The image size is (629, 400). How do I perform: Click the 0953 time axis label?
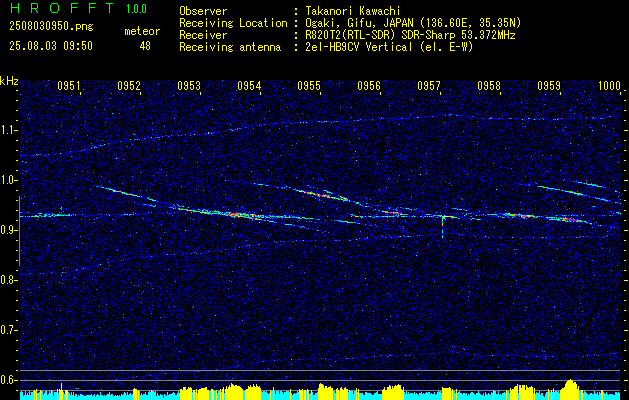189,86
